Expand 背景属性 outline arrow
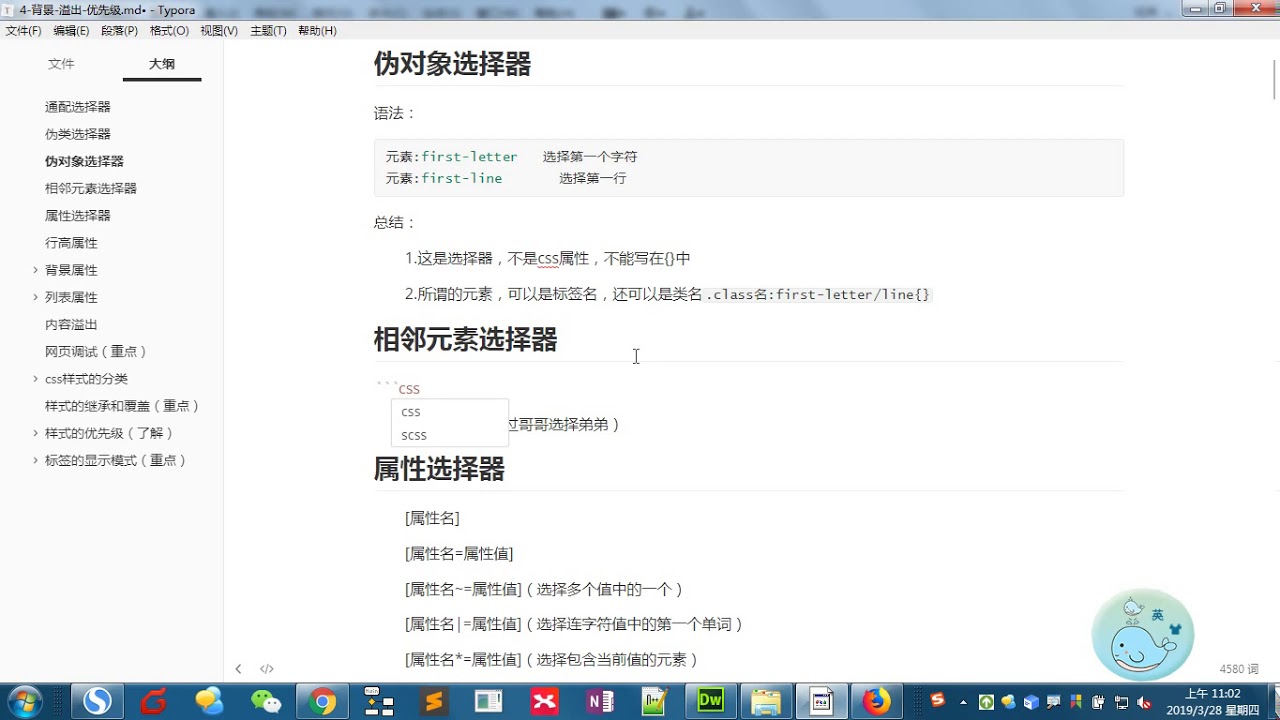 36,270
